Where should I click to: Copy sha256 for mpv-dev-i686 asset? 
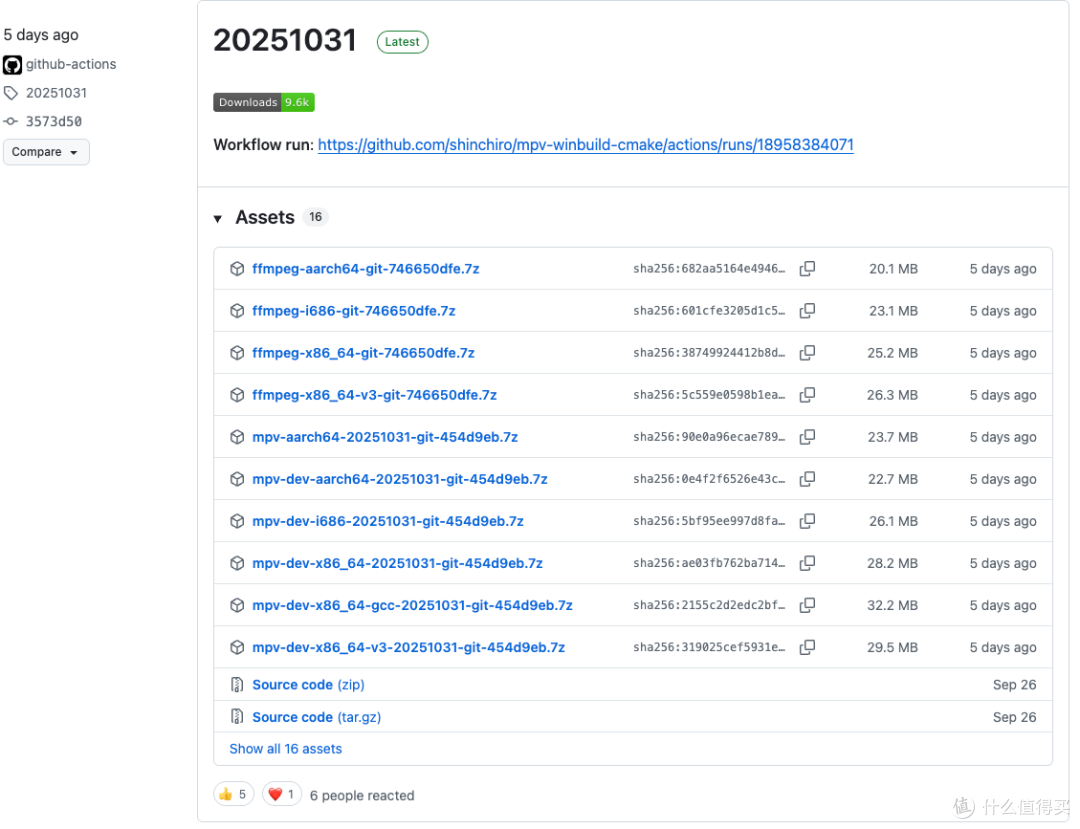[x=807, y=521]
